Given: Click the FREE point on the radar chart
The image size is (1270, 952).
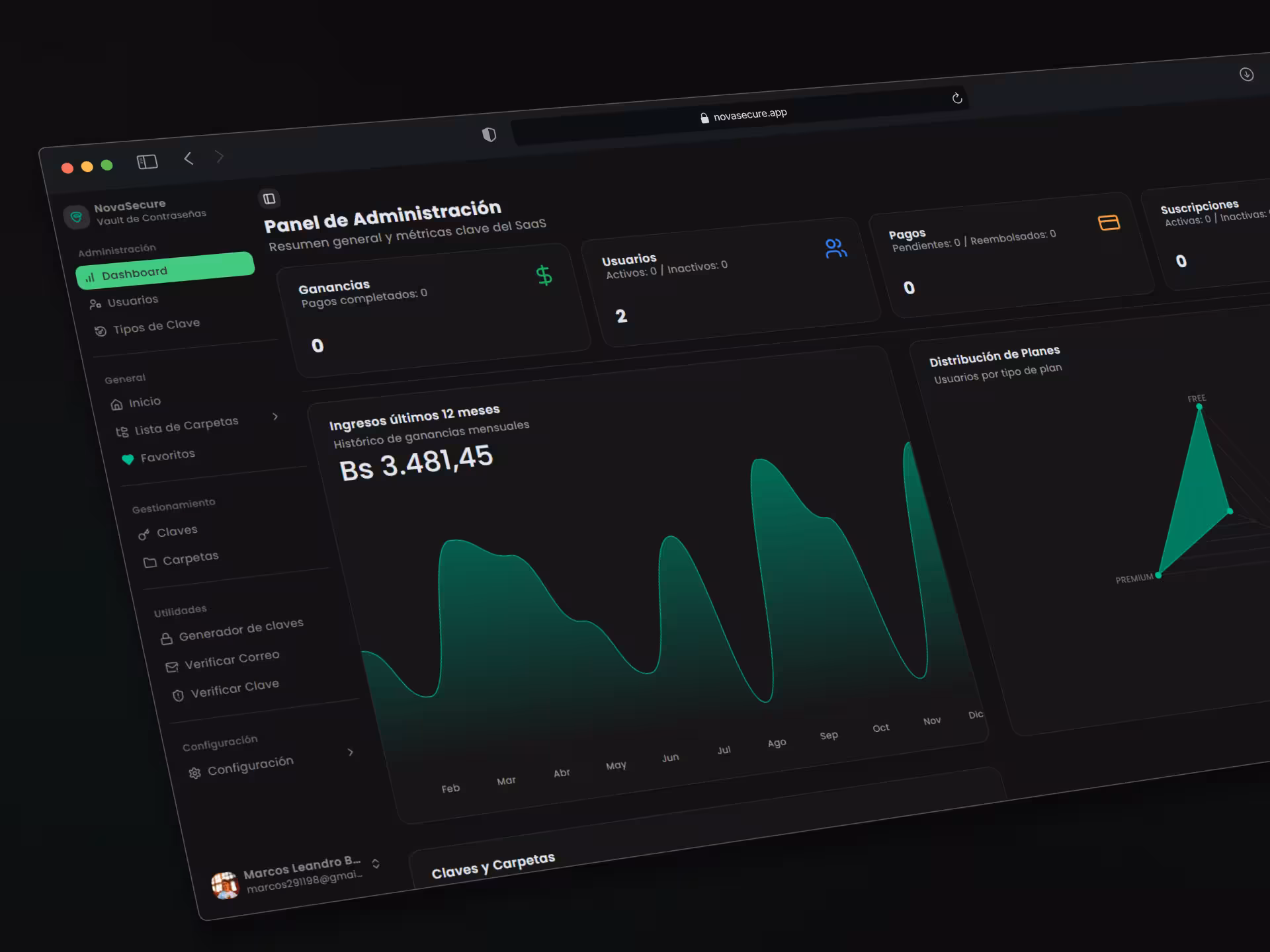Looking at the screenshot, I should [x=1199, y=407].
